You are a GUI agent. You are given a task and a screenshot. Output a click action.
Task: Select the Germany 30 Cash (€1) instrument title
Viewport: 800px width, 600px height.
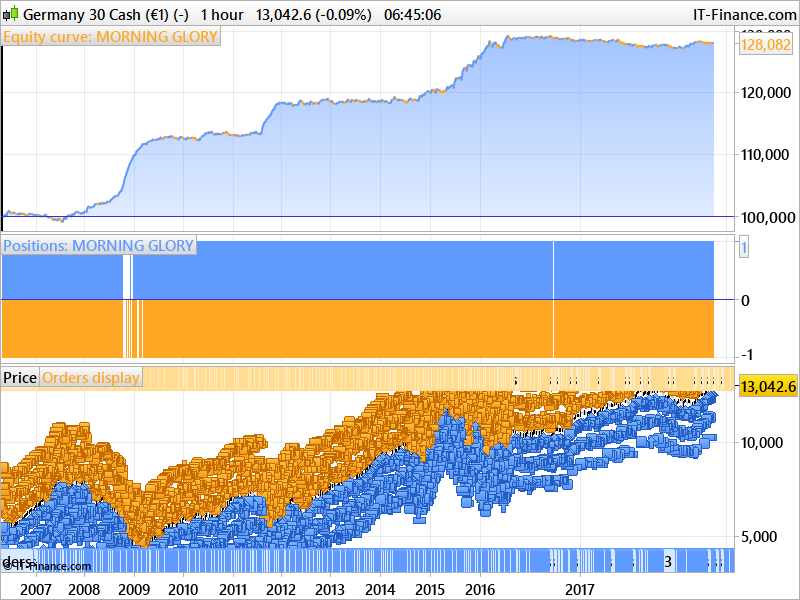(106, 14)
